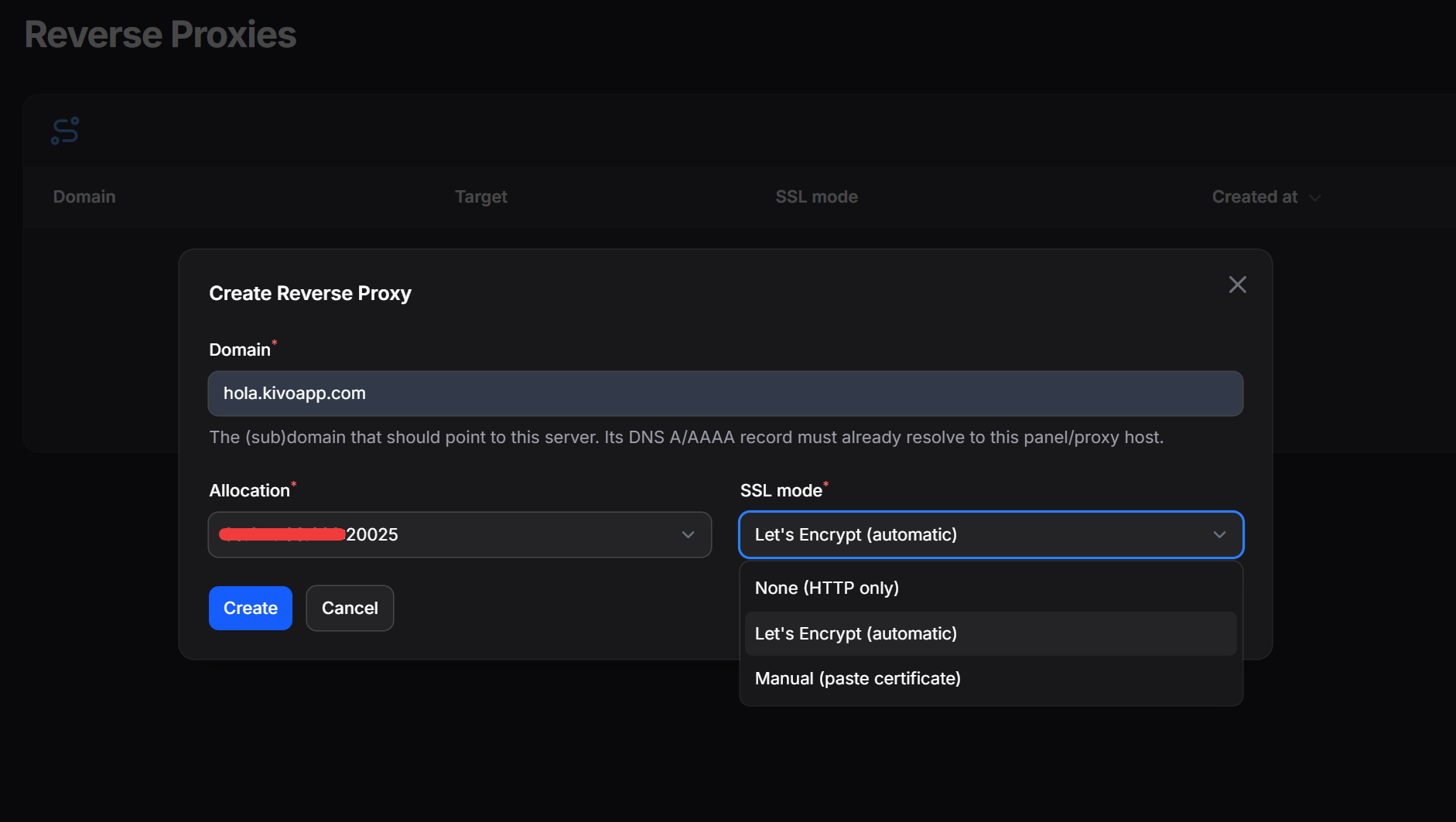Close the Create Reverse Proxy dialog

(1237, 285)
